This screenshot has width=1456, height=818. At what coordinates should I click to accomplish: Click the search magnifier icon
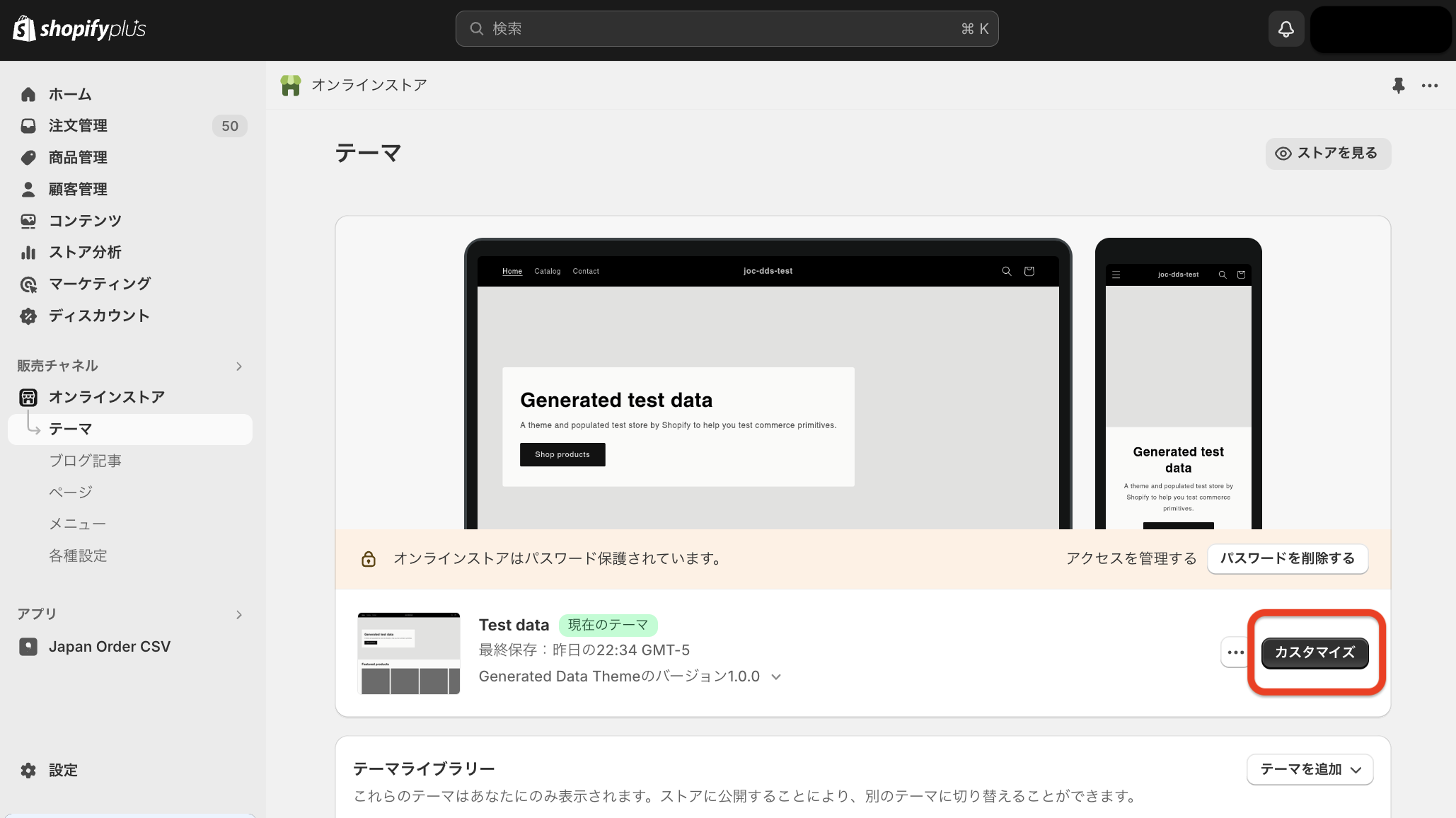(477, 28)
